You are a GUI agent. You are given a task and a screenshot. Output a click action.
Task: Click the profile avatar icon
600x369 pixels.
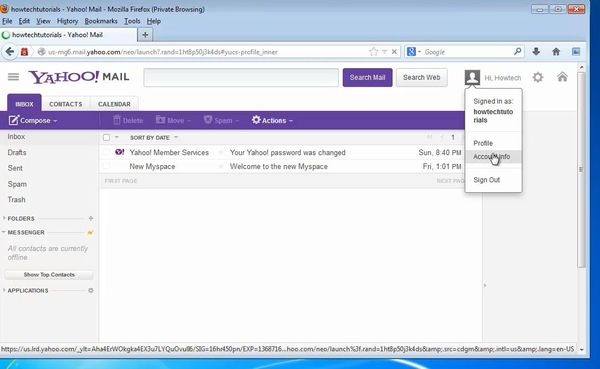coord(472,77)
